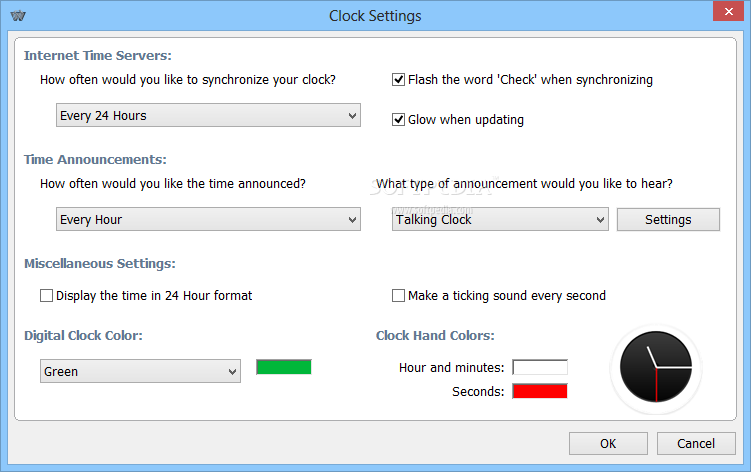This screenshot has height=472, width=751.
Task: Confirm settings with the OK button
Action: [x=608, y=444]
